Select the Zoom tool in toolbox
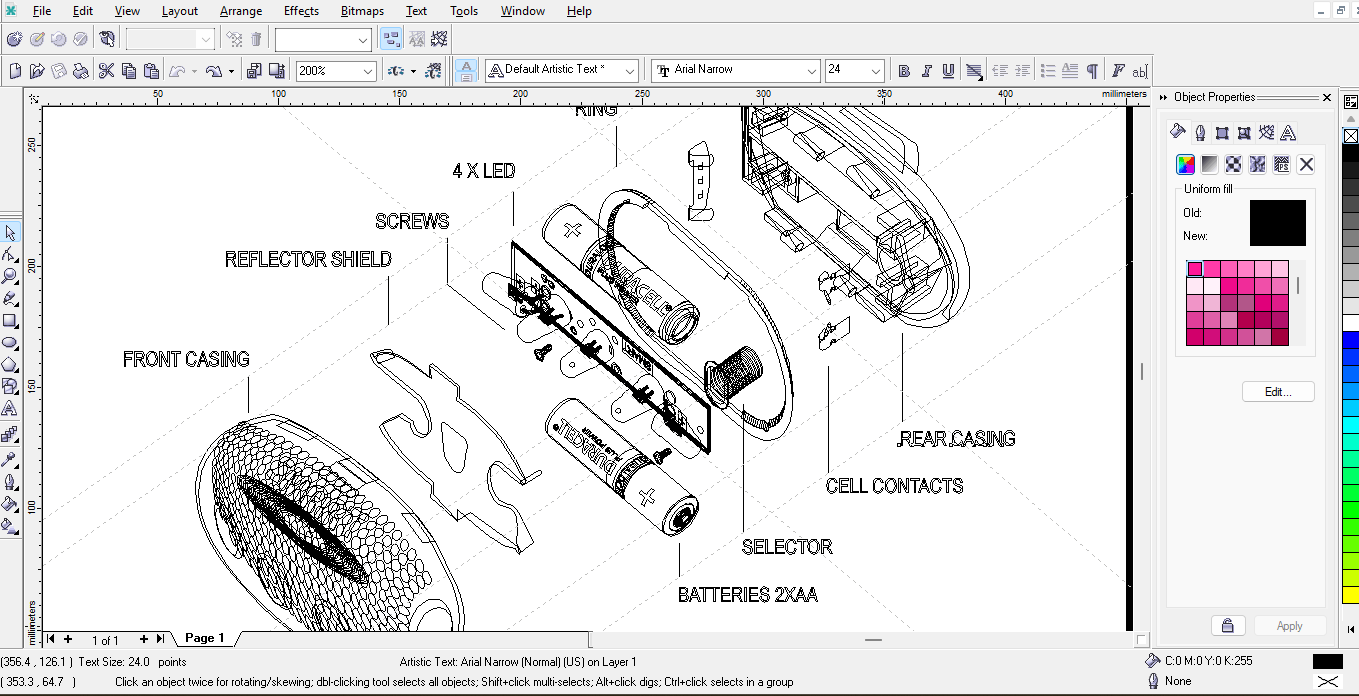1359x696 pixels. [10, 277]
